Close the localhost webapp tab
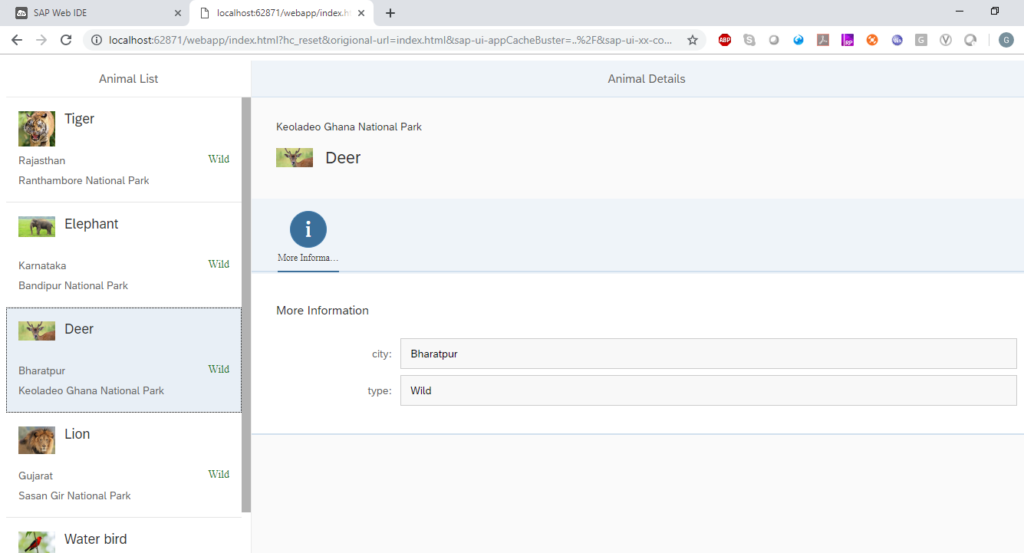This screenshot has width=1024, height=553. (361, 13)
